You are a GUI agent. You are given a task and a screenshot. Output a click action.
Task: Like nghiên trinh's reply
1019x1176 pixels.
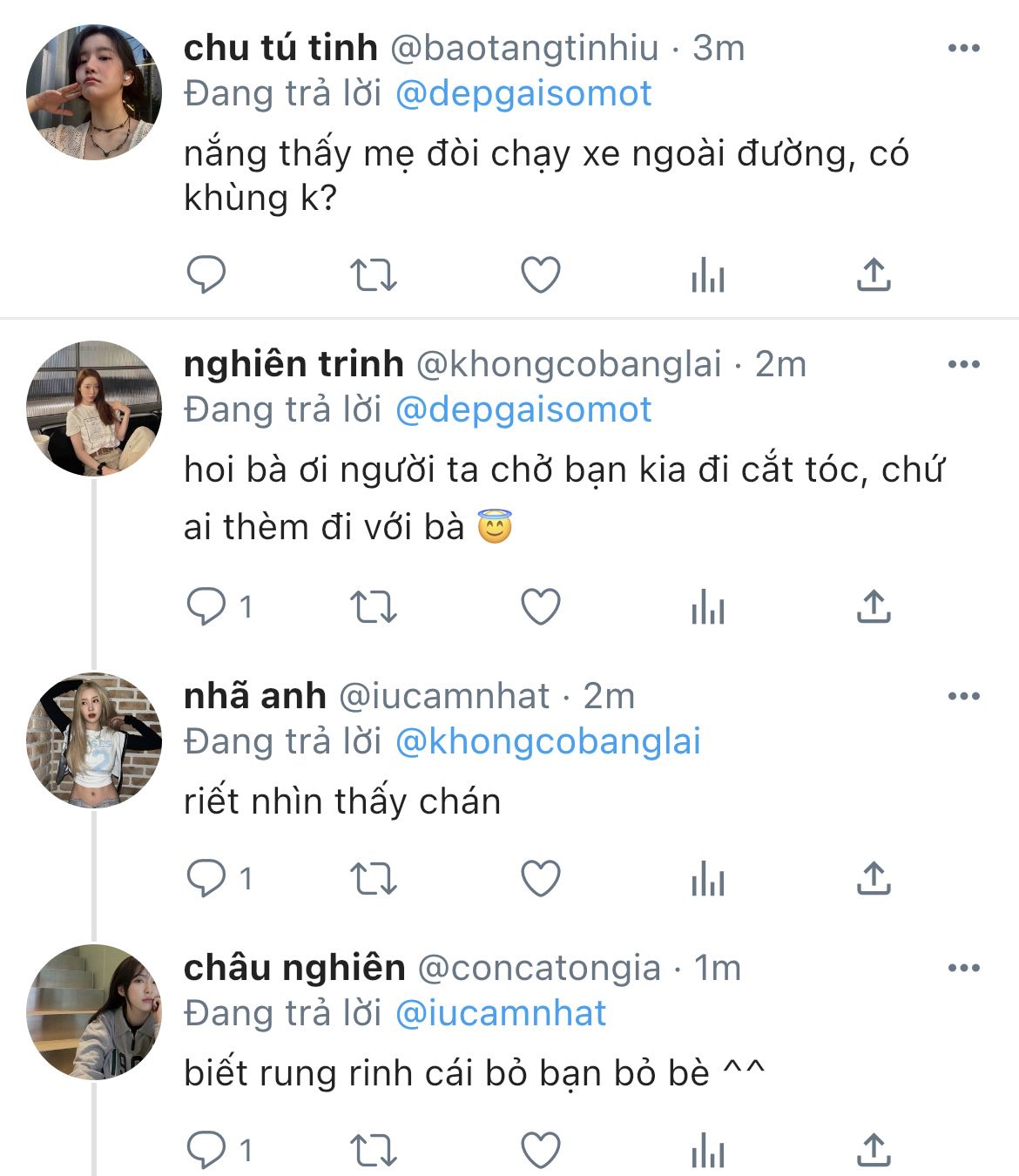(x=540, y=607)
